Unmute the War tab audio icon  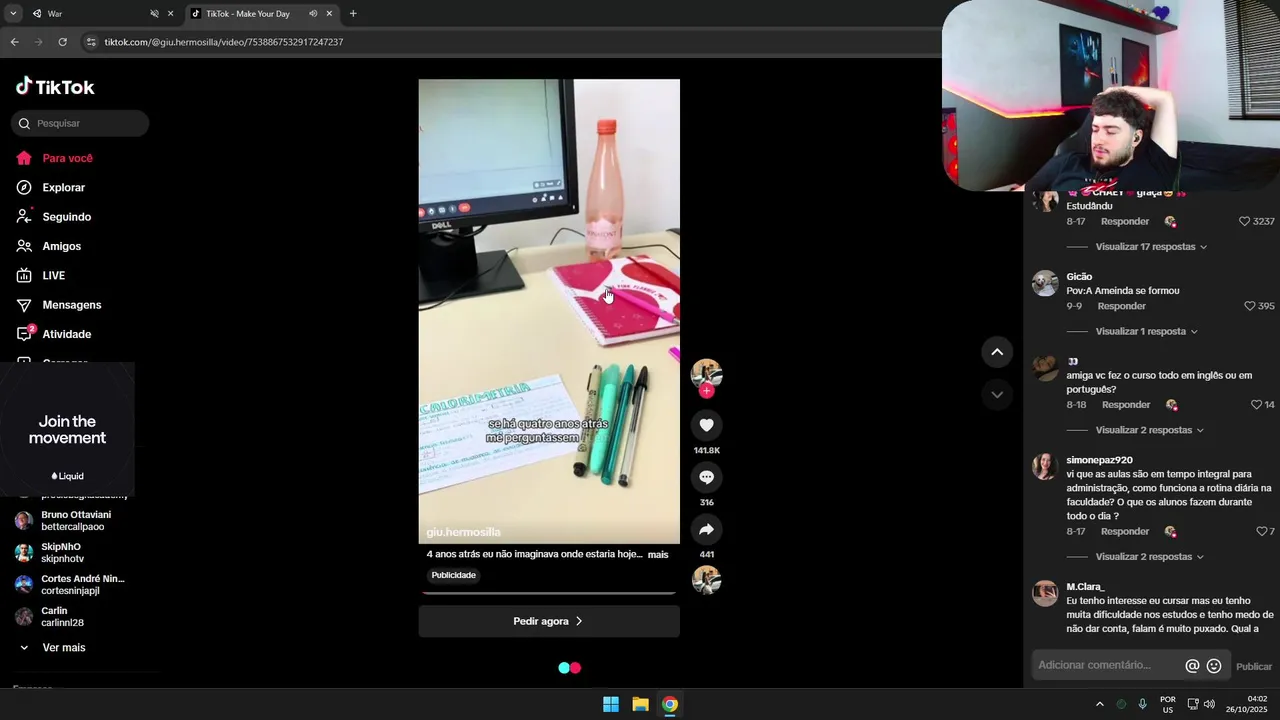(x=154, y=14)
